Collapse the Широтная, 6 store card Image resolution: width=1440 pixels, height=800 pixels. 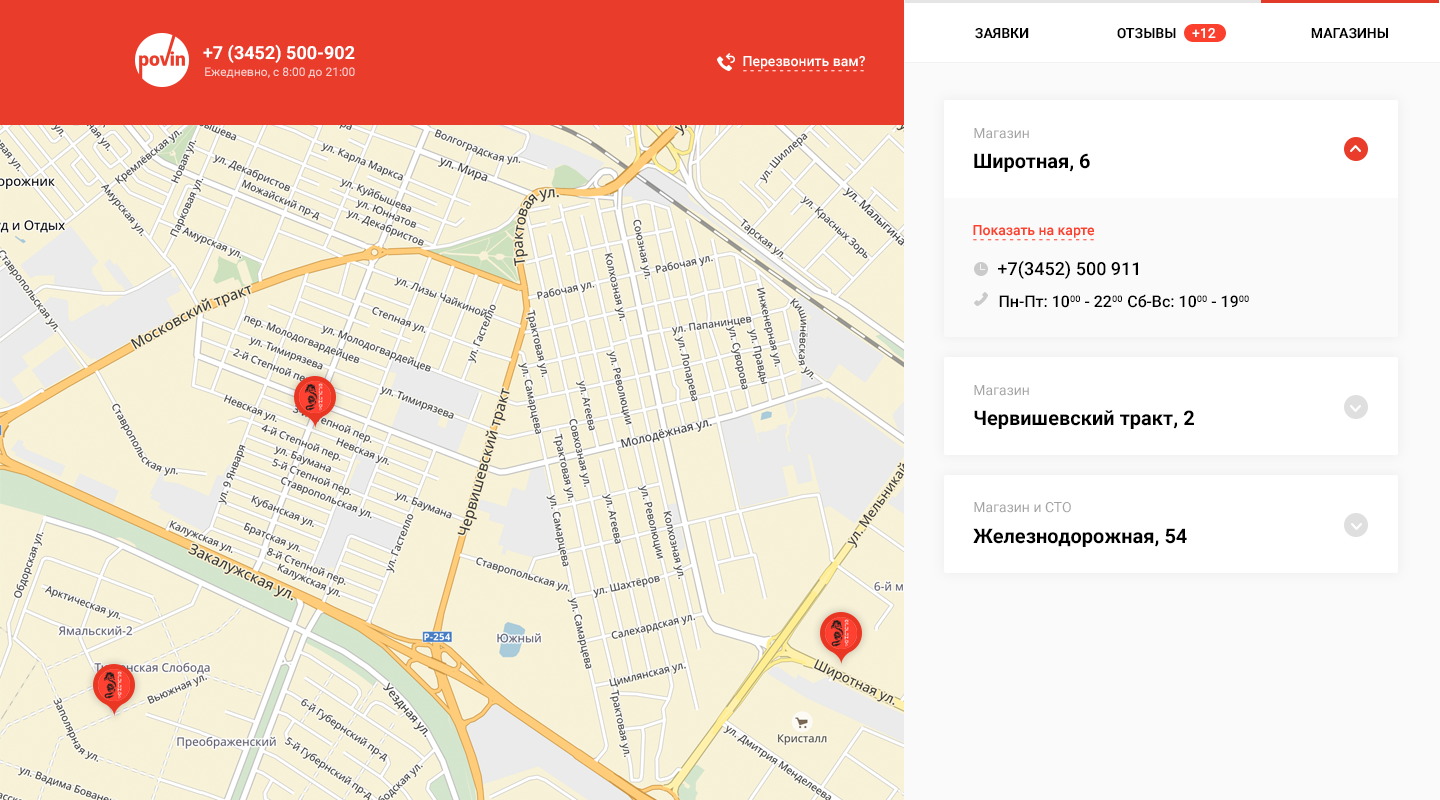1356,149
